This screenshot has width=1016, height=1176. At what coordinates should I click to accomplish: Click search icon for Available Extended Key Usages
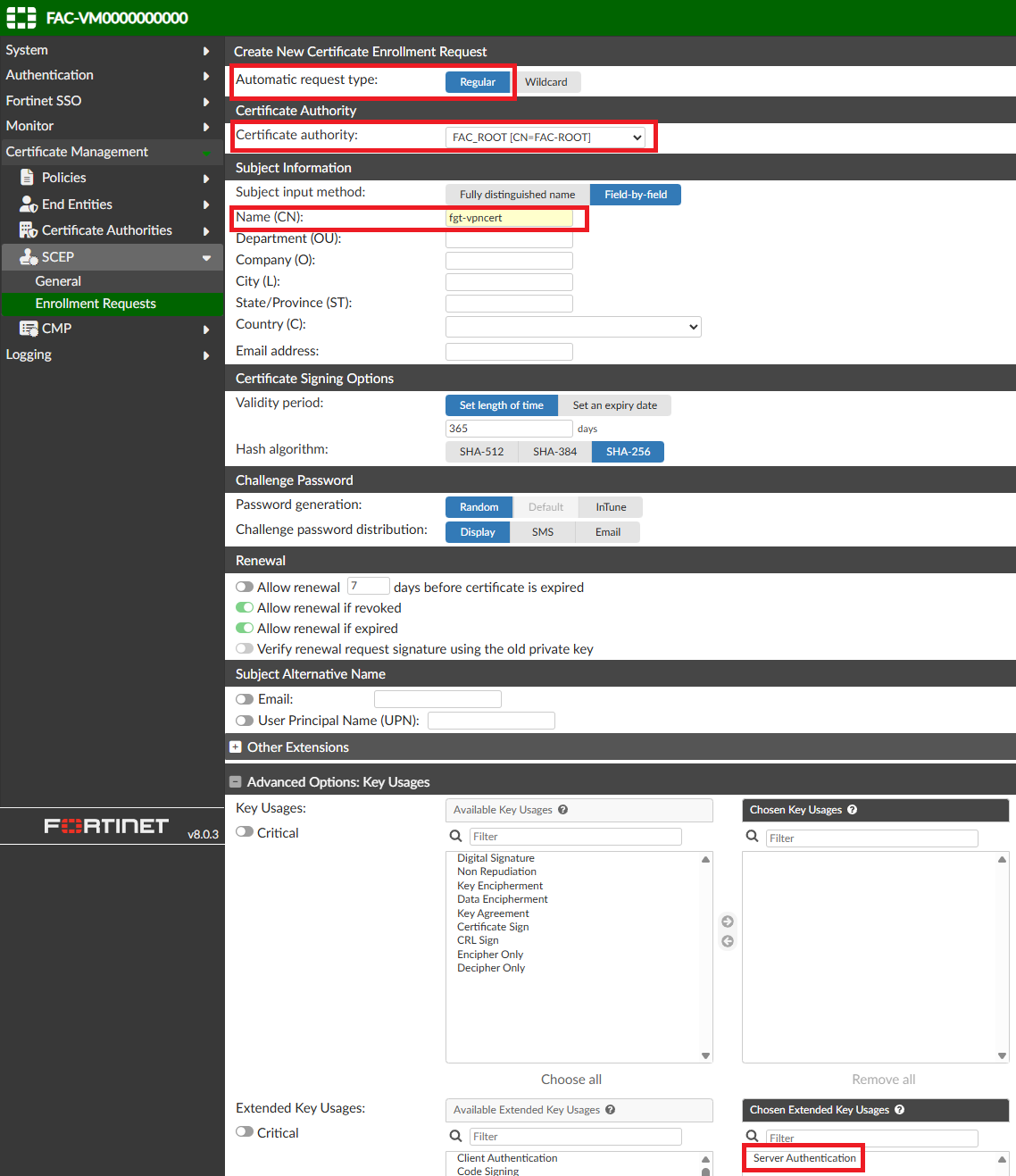point(455,1137)
